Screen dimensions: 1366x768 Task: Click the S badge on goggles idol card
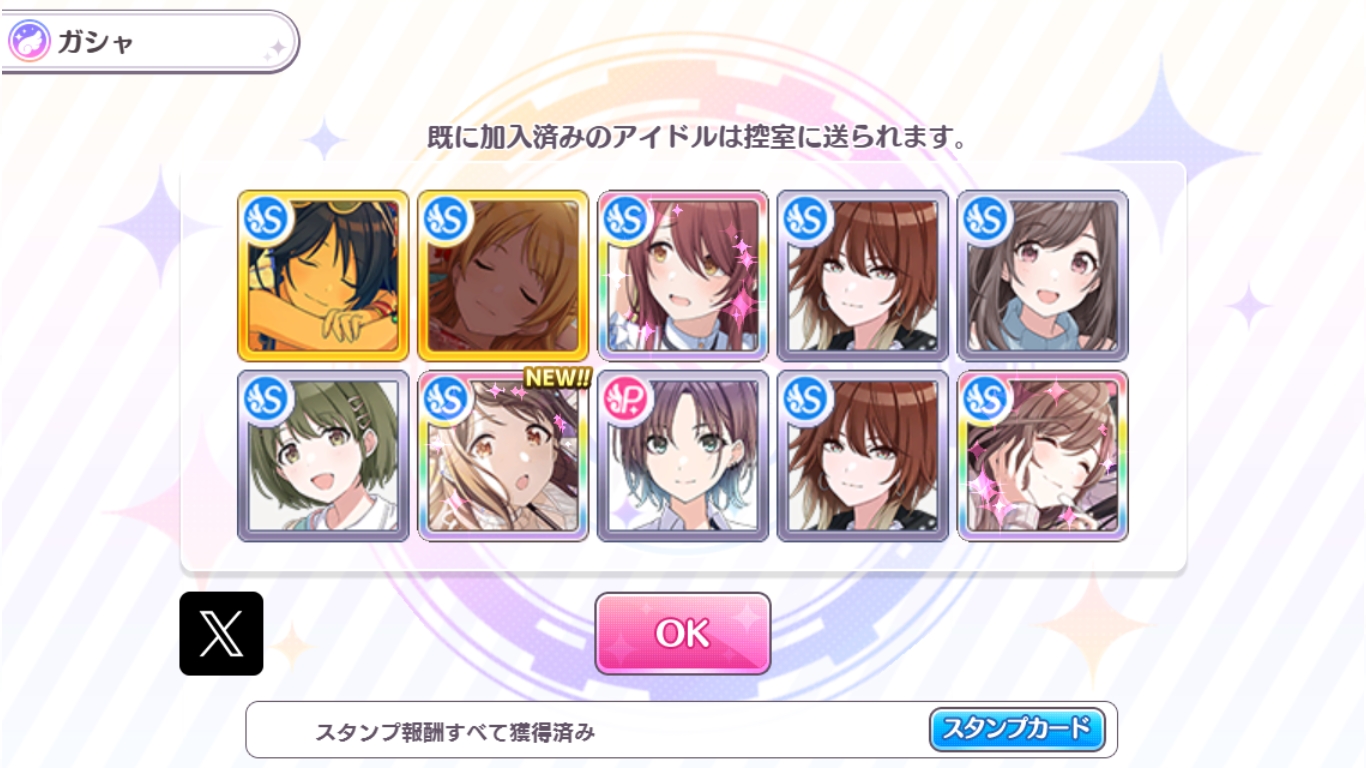266,219
